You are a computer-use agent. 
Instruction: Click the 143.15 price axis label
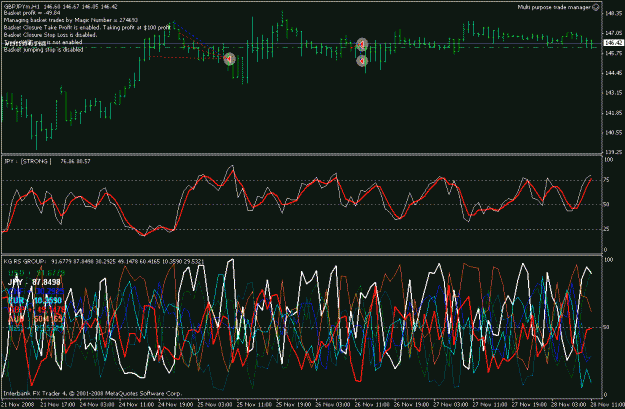[613, 93]
